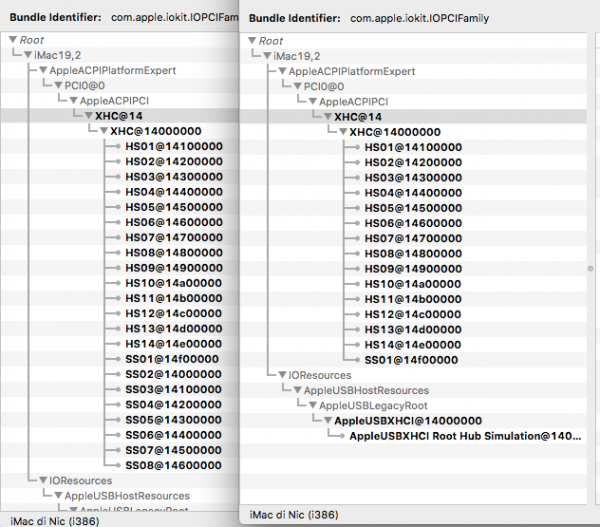Select HS09@14900000 in left window
This screenshot has height=527, width=600.
pyautogui.click(x=174, y=268)
